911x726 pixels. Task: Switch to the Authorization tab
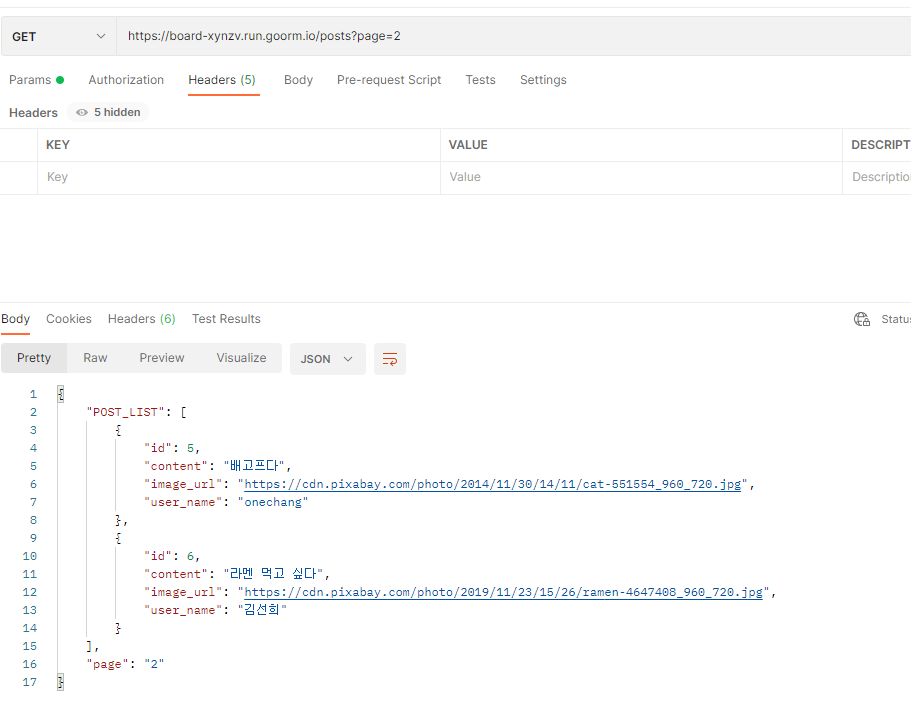tap(126, 80)
